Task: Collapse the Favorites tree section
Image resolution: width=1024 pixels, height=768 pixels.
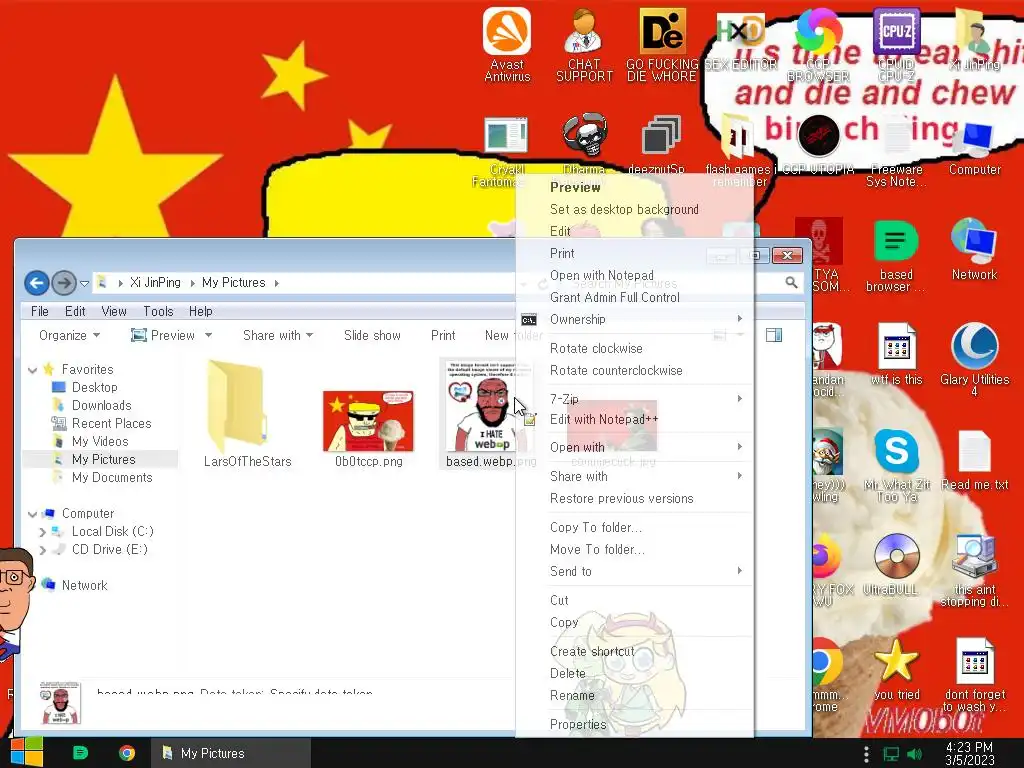Action: click(x=33, y=370)
